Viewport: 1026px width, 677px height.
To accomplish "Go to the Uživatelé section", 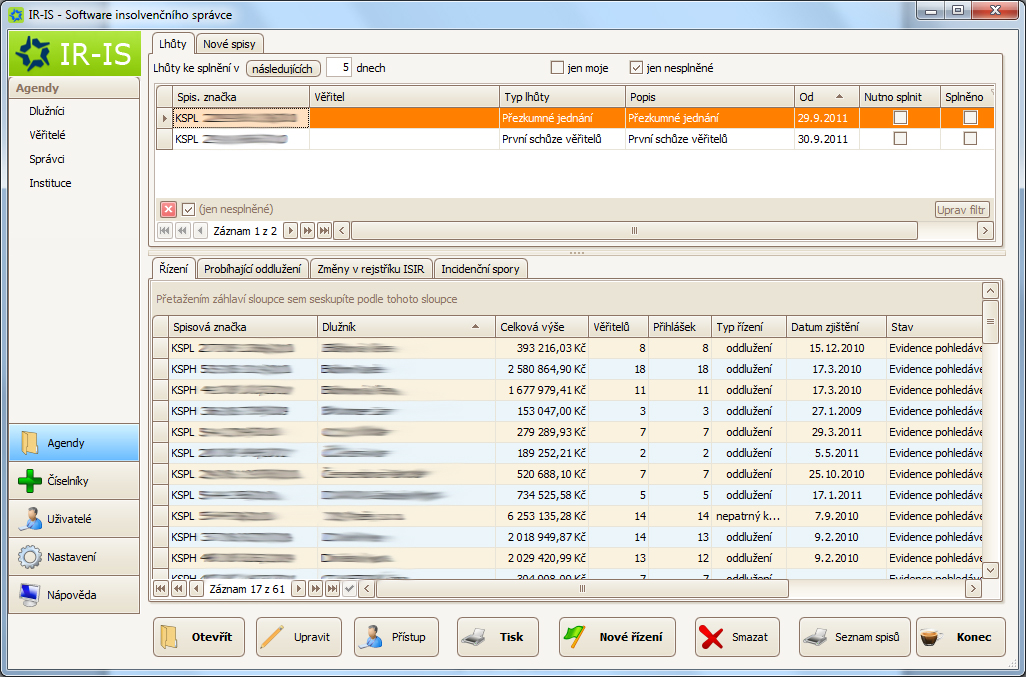I will coord(74,519).
